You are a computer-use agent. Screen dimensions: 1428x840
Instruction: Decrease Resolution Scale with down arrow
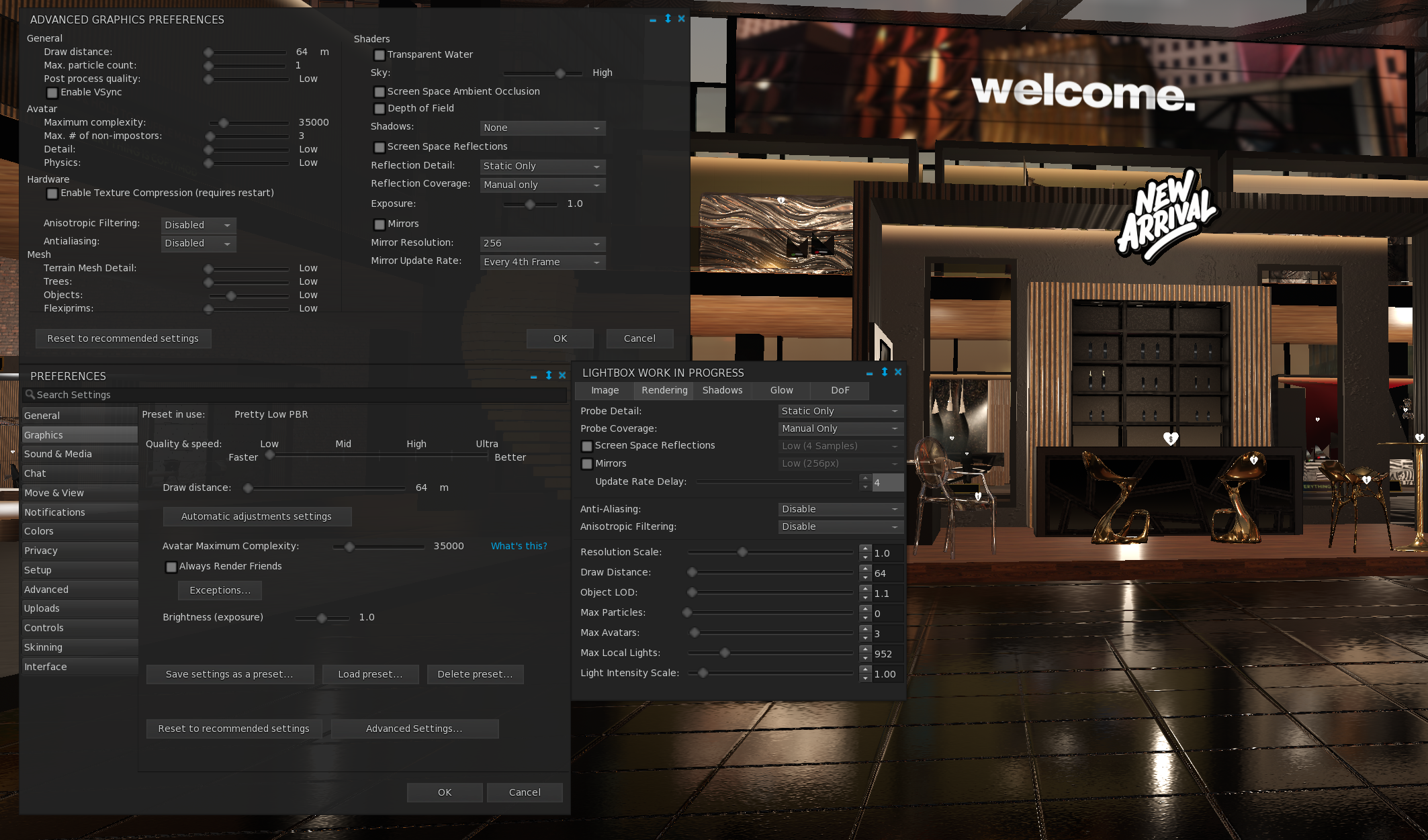pos(865,557)
